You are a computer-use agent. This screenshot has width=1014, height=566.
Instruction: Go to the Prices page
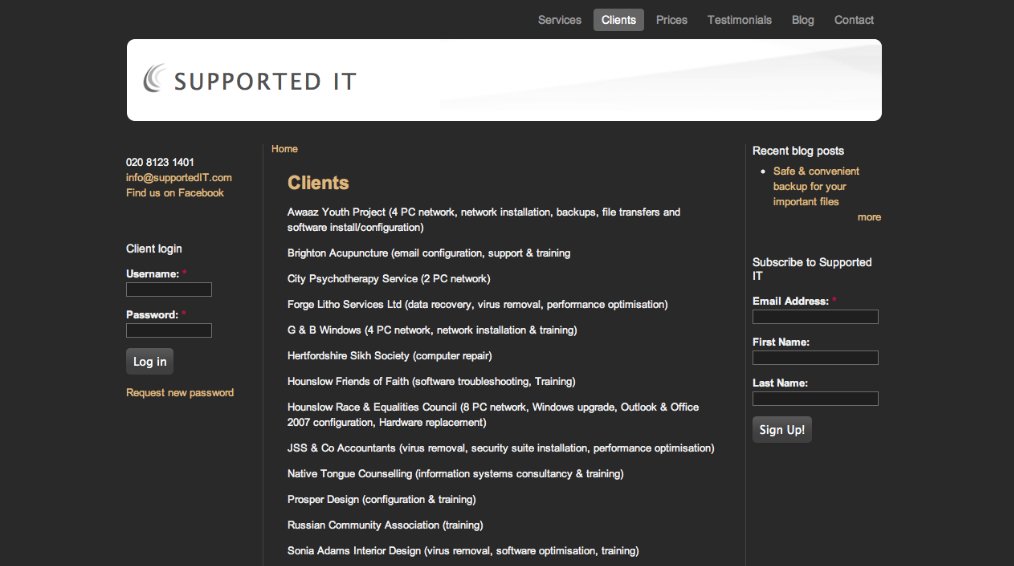click(671, 20)
